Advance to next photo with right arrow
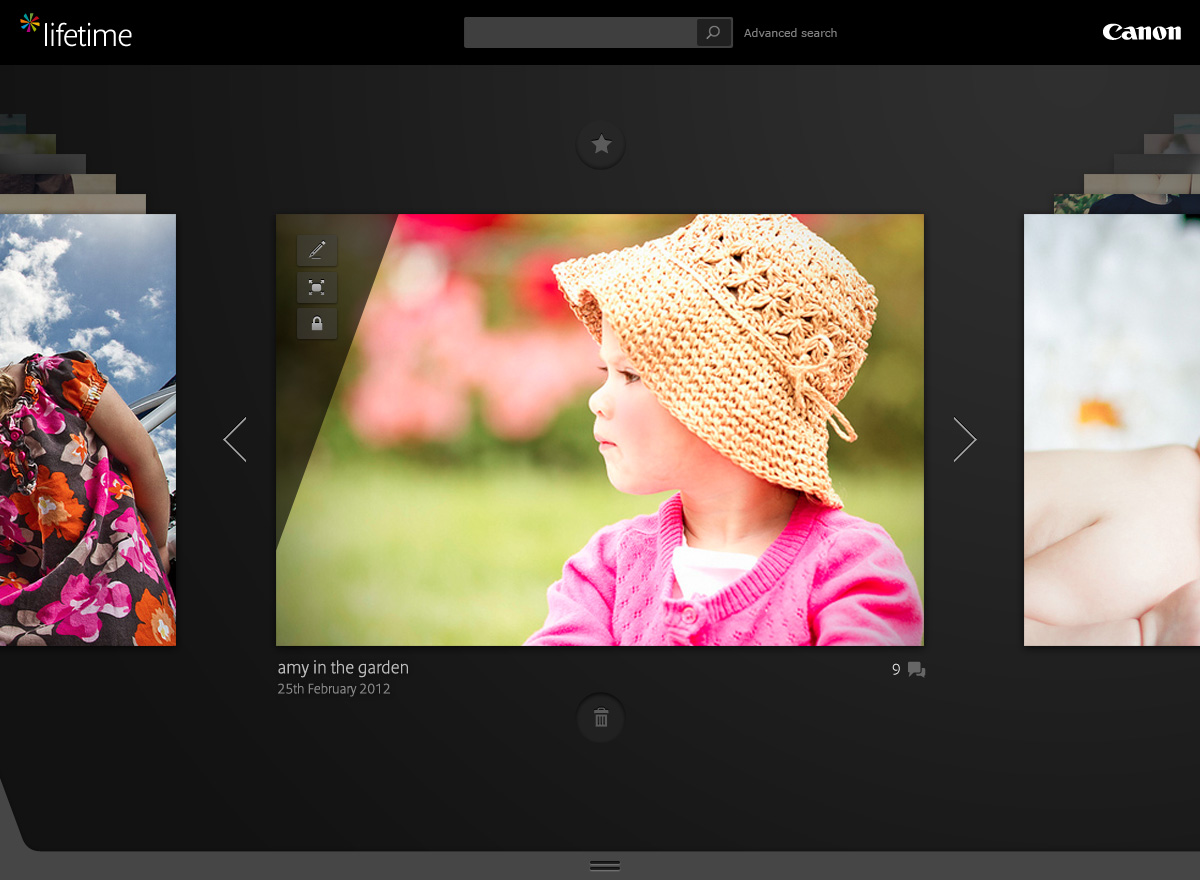This screenshot has height=880, width=1200. click(x=965, y=439)
